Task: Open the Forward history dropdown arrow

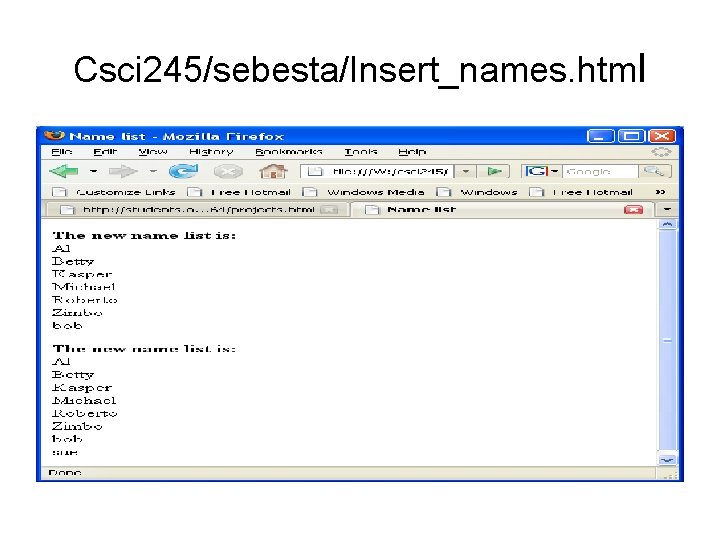Action: tap(153, 171)
